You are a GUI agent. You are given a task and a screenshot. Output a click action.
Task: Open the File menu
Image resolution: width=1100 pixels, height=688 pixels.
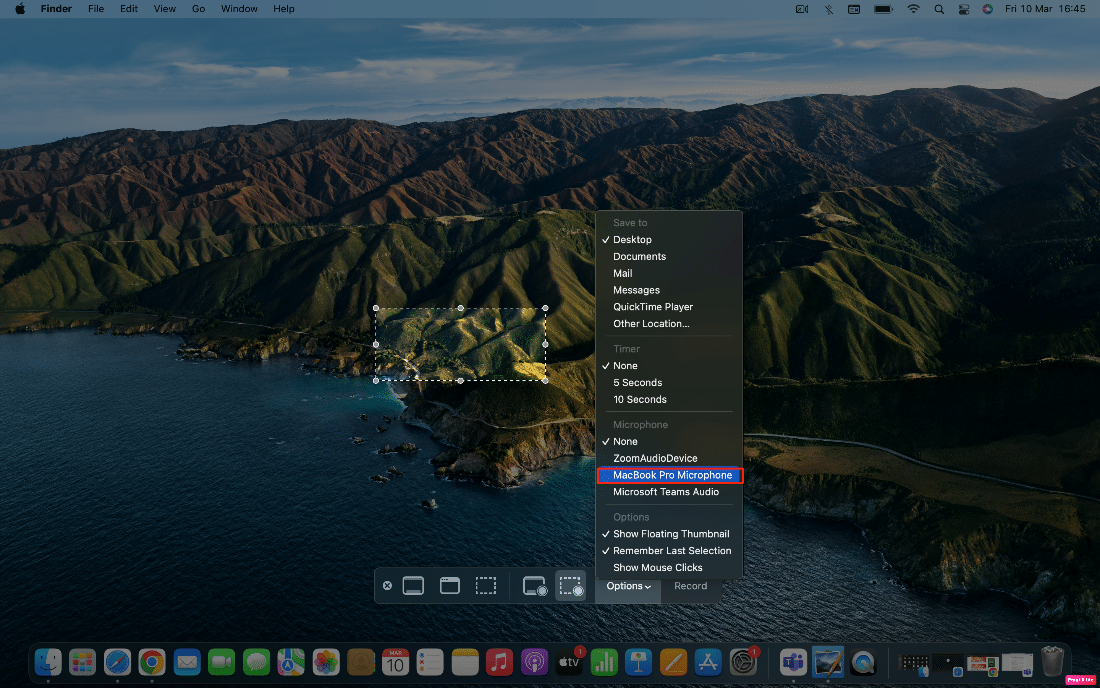(x=96, y=9)
